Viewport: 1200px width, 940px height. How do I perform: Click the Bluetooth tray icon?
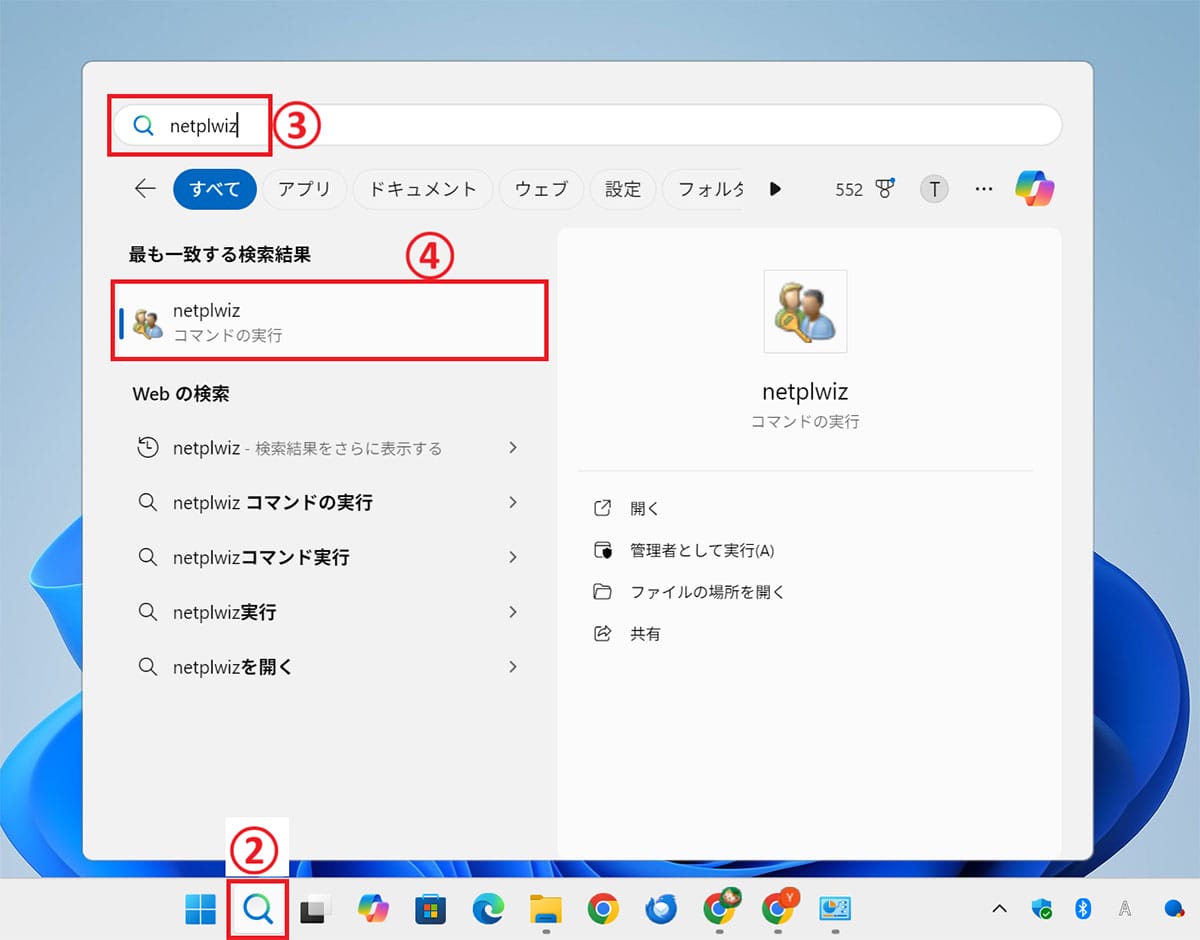pos(1081,908)
